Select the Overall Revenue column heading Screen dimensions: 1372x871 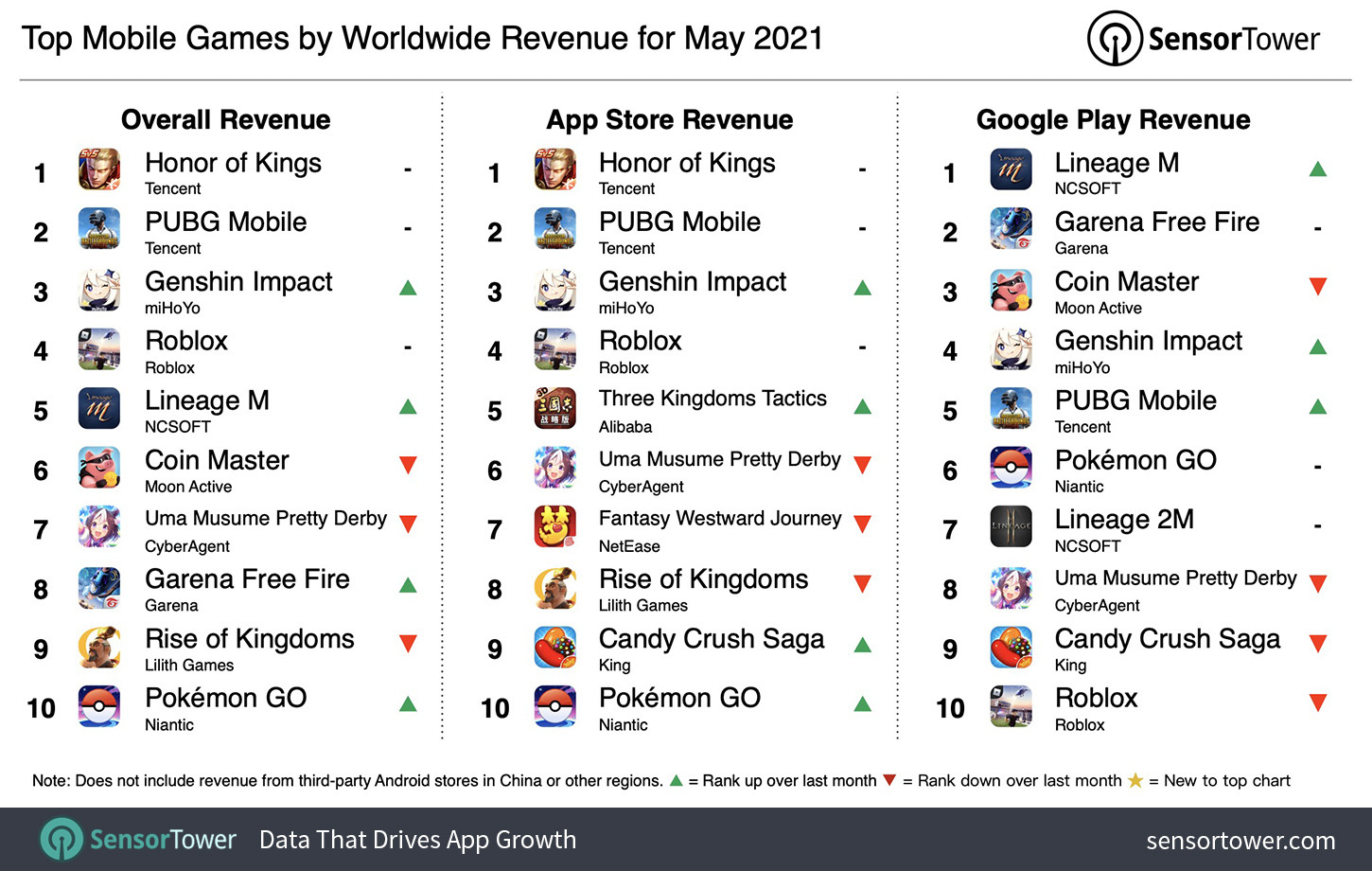(x=226, y=120)
